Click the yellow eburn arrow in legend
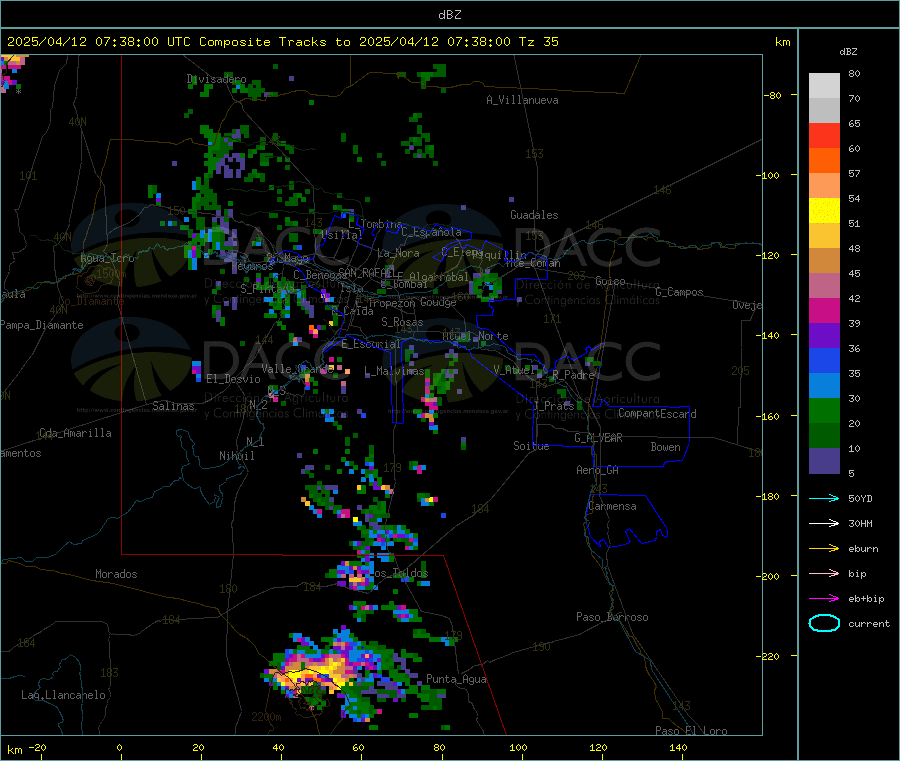 tap(824, 548)
